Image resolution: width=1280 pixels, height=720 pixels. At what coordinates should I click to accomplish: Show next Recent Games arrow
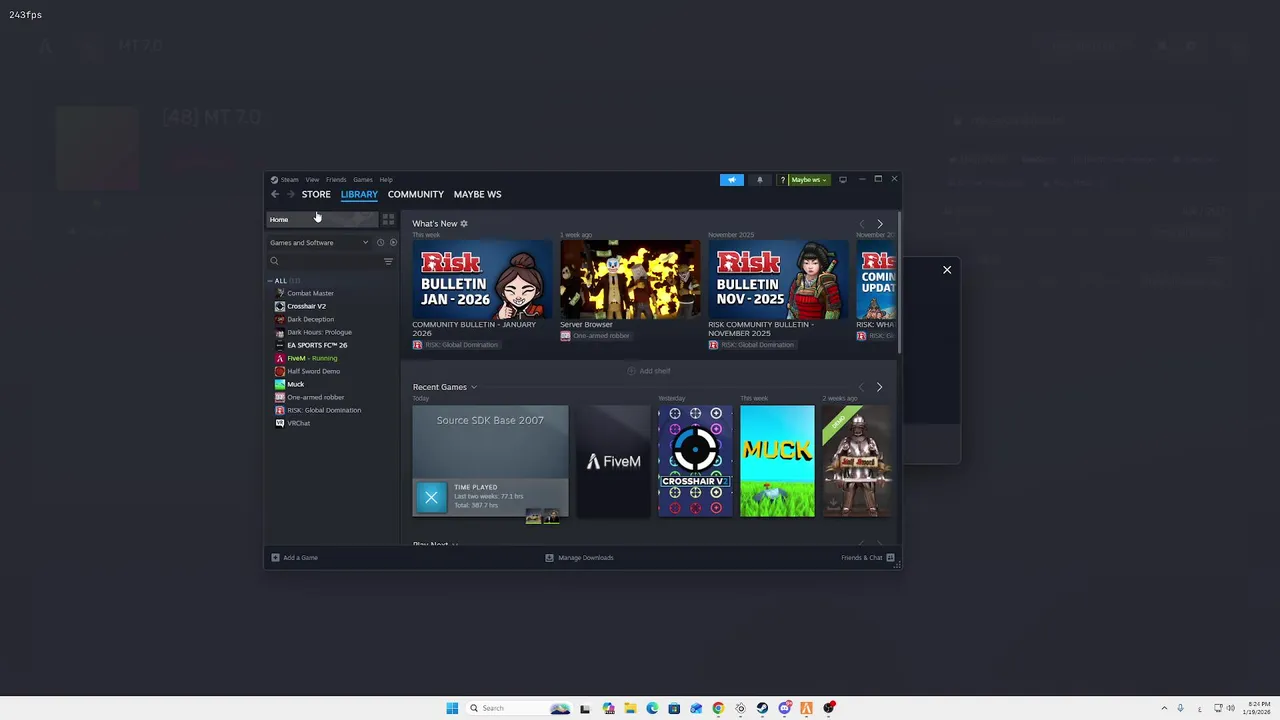[x=880, y=387]
